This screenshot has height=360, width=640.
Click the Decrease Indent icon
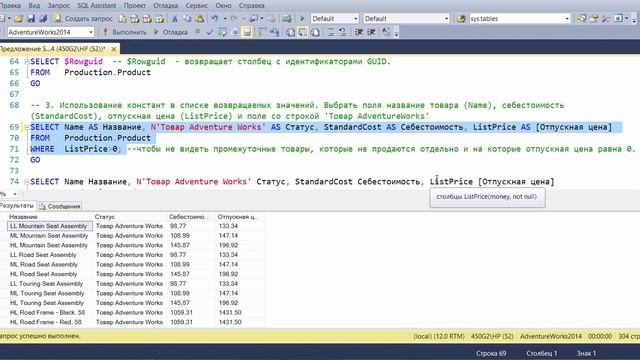[x=359, y=32]
